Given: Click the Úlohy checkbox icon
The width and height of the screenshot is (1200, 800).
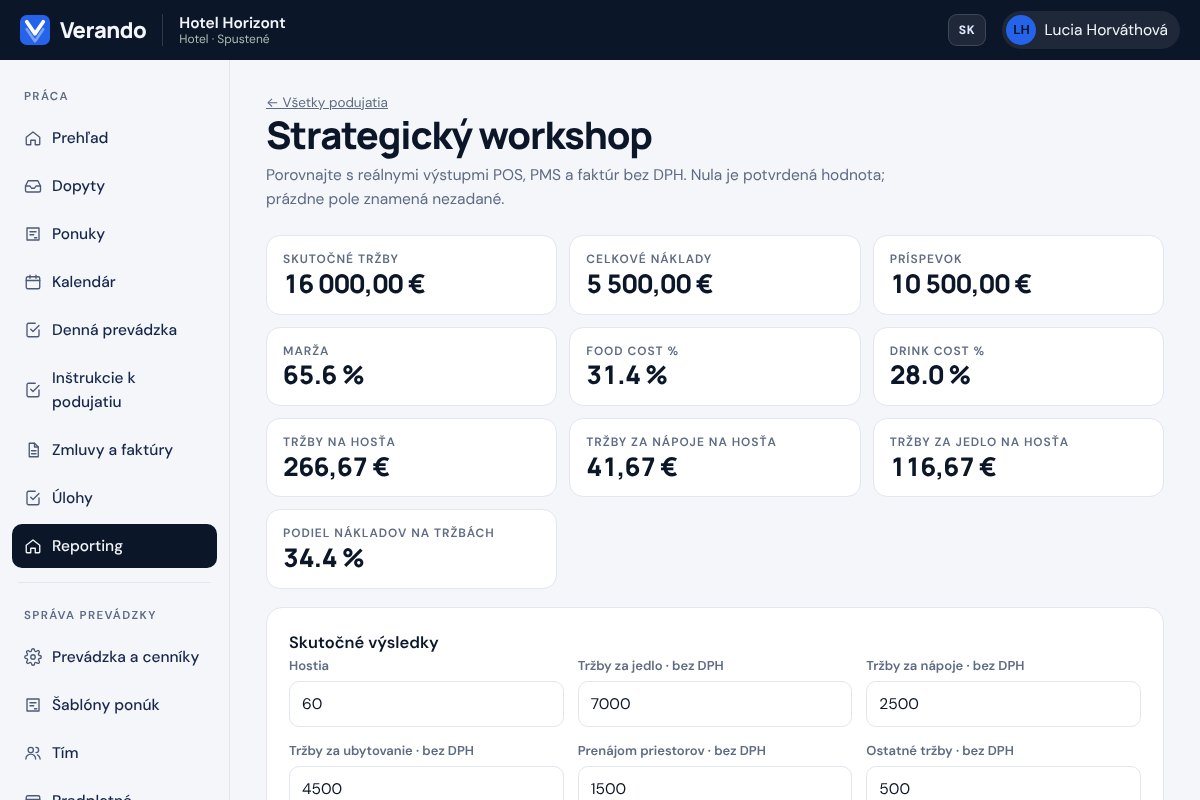Looking at the screenshot, I should click(33, 498).
